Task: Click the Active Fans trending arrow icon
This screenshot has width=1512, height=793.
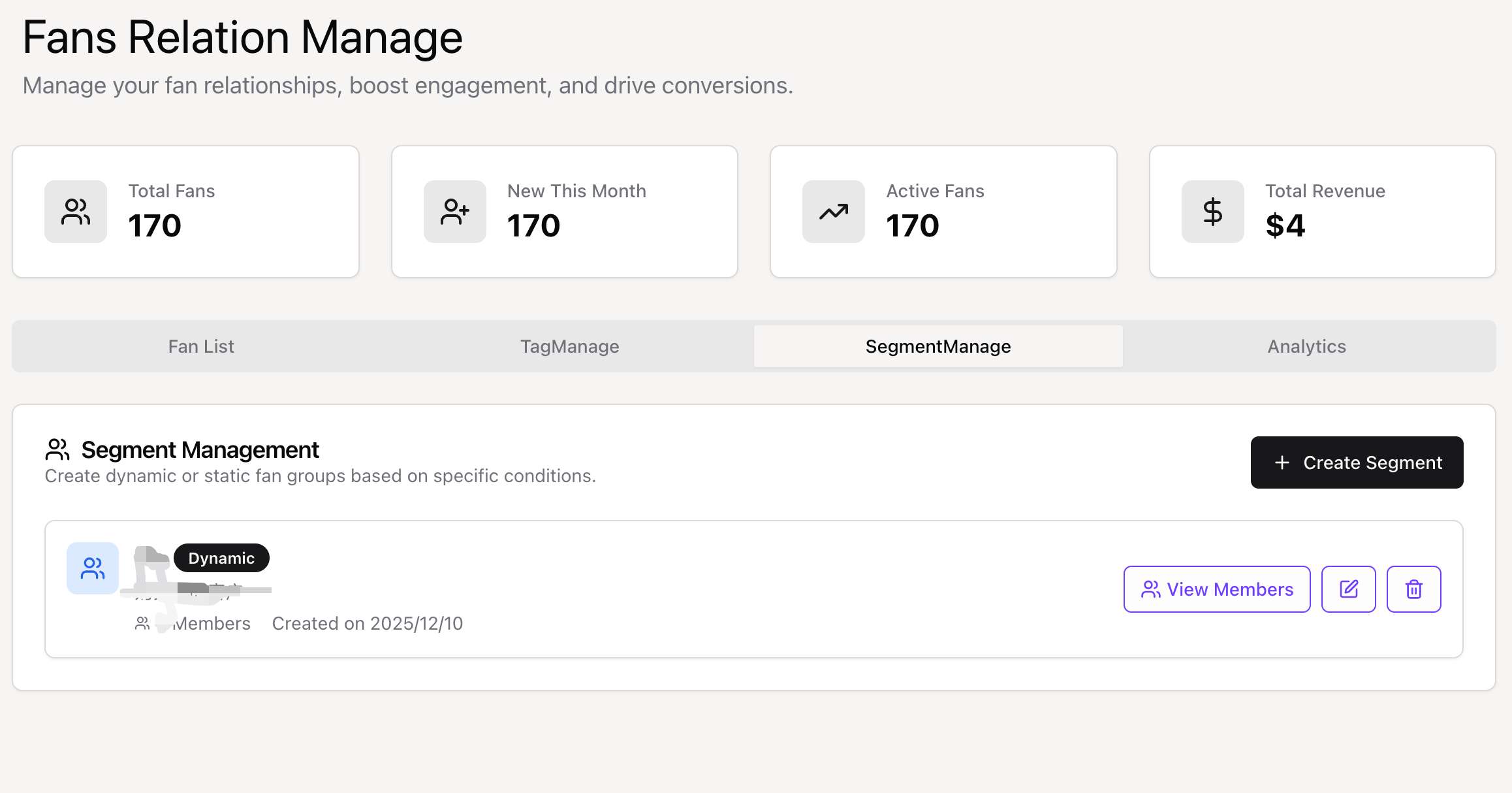Action: click(x=833, y=212)
